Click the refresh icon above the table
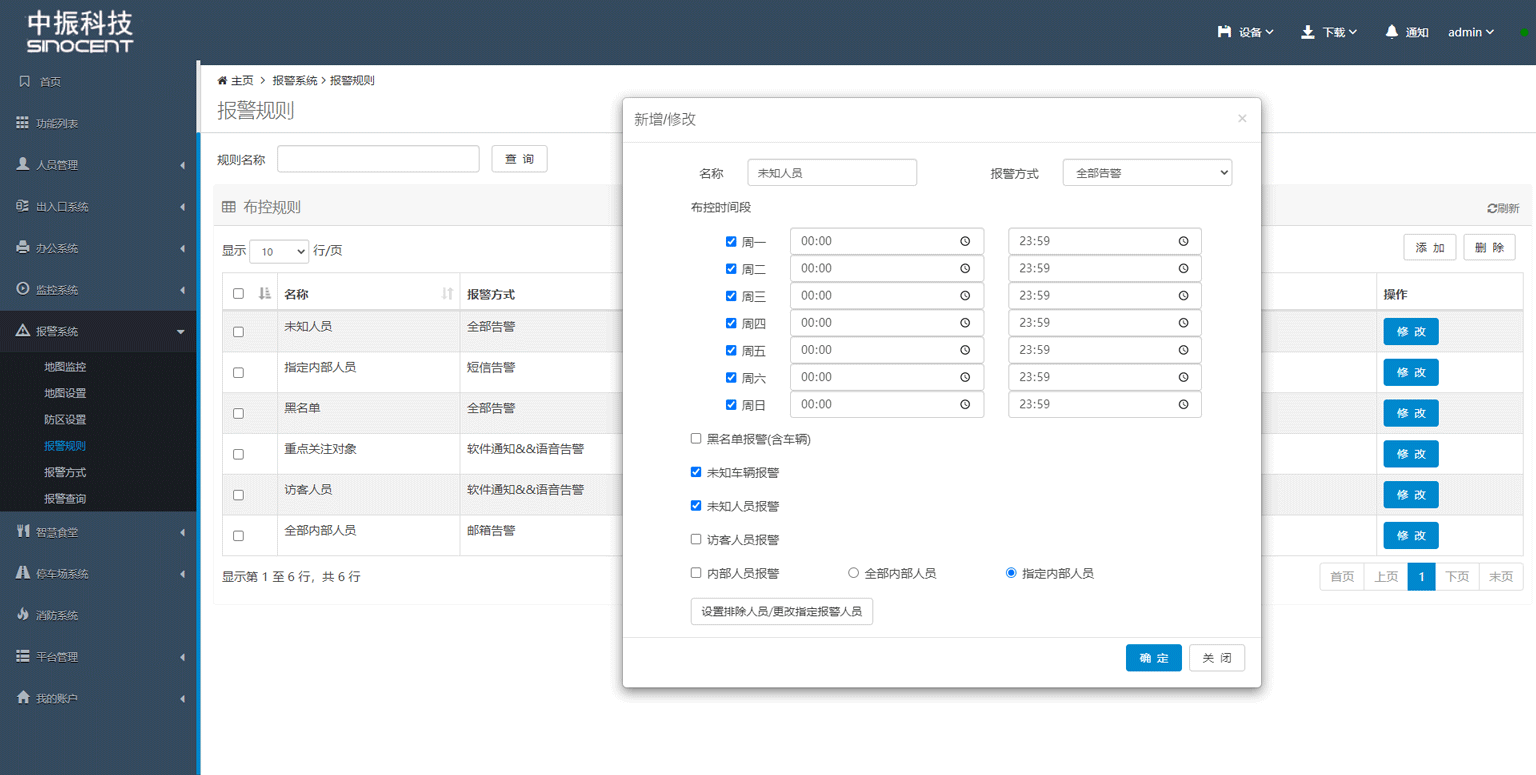 [1492, 208]
